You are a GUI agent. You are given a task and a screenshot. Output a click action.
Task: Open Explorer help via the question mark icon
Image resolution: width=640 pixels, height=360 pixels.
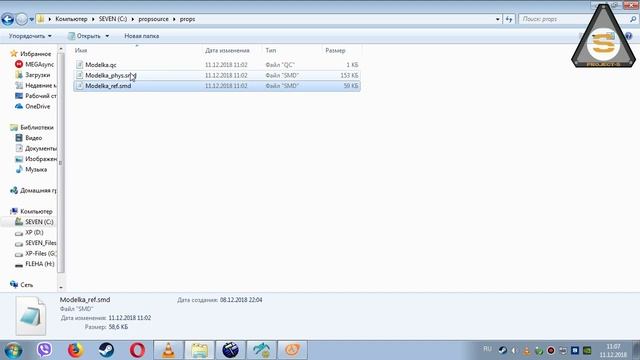click(629, 36)
